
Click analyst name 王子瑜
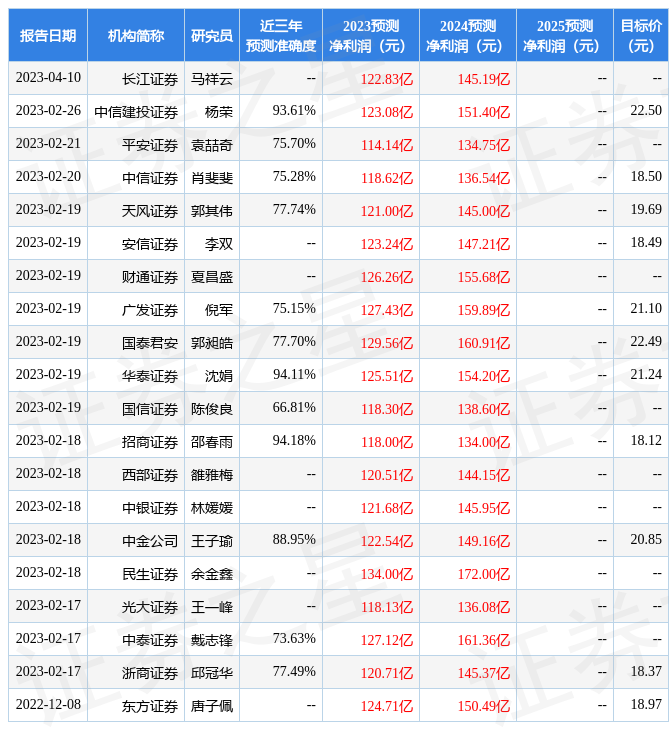(212, 541)
